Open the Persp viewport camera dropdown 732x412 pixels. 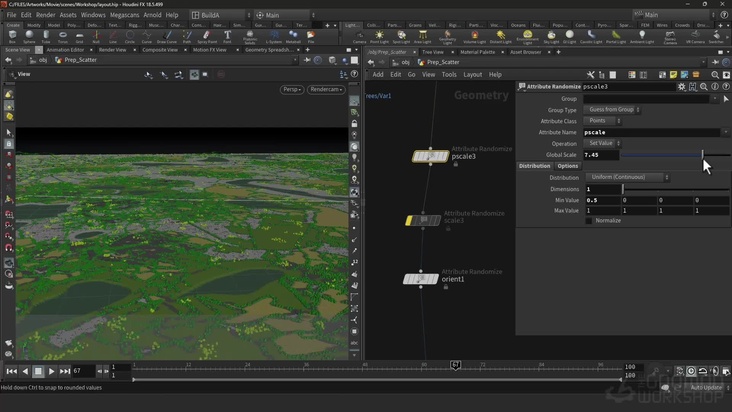click(292, 89)
